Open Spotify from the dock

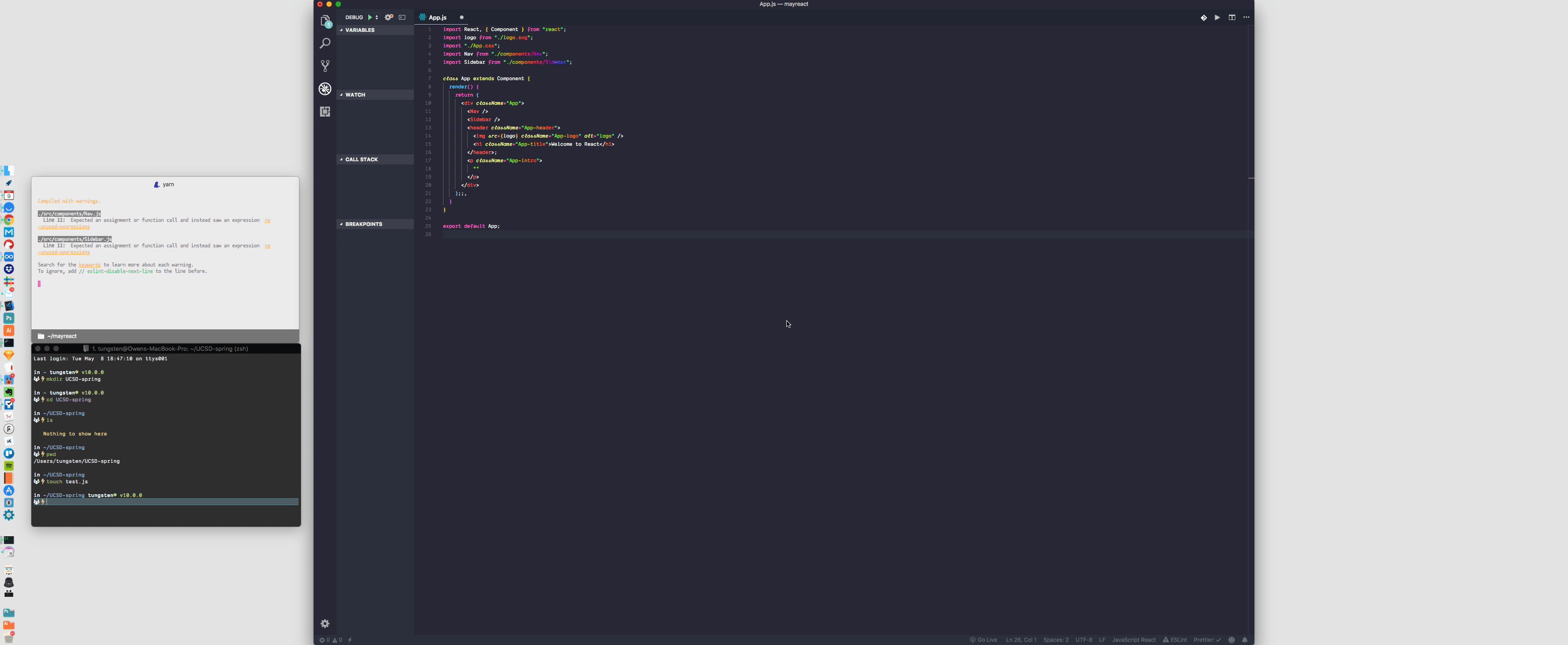(x=9, y=466)
